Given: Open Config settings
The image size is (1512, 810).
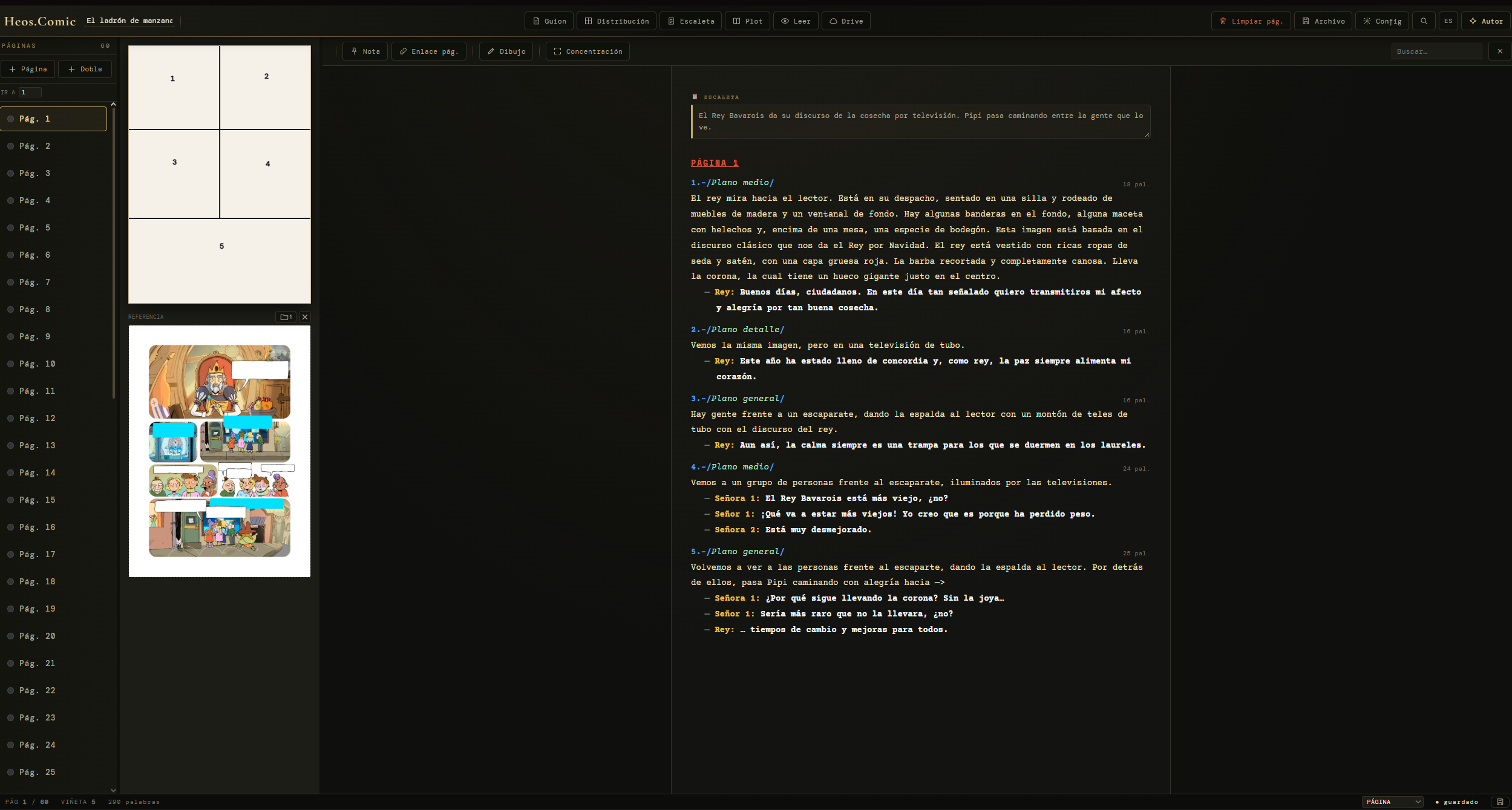Looking at the screenshot, I should 1382,21.
